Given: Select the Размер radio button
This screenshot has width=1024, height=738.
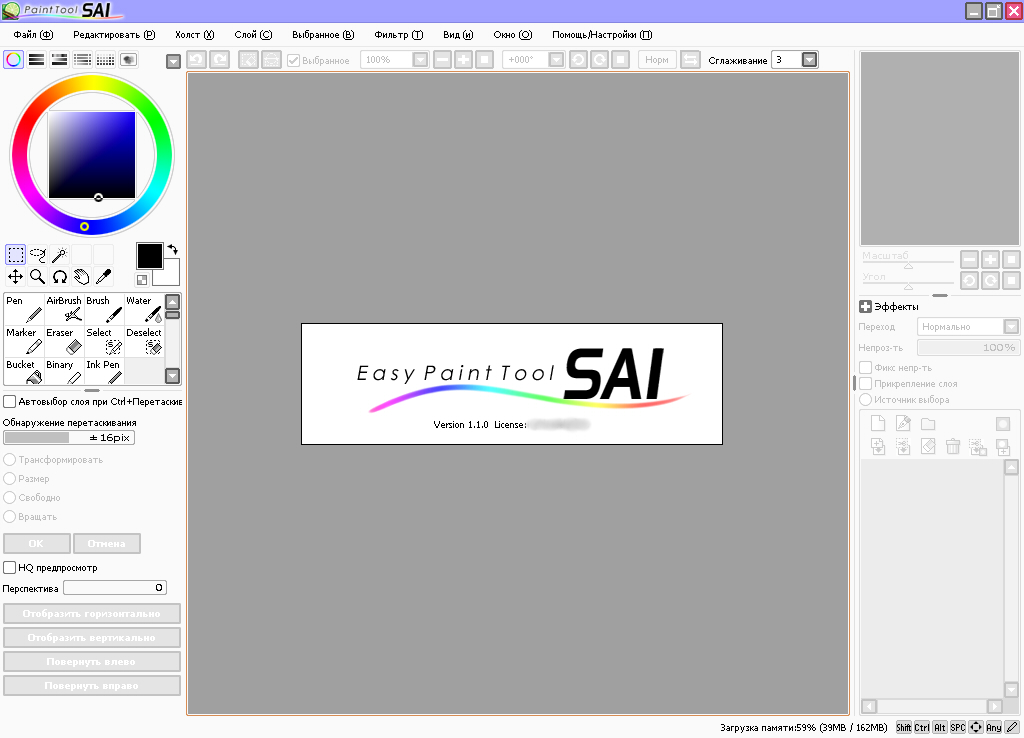Looking at the screenshot, I should tap(10, 478).
